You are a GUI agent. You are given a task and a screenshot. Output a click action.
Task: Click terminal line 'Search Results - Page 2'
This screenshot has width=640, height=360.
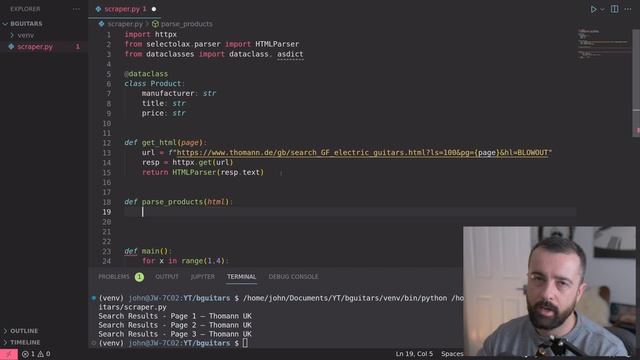click(175, 325)
